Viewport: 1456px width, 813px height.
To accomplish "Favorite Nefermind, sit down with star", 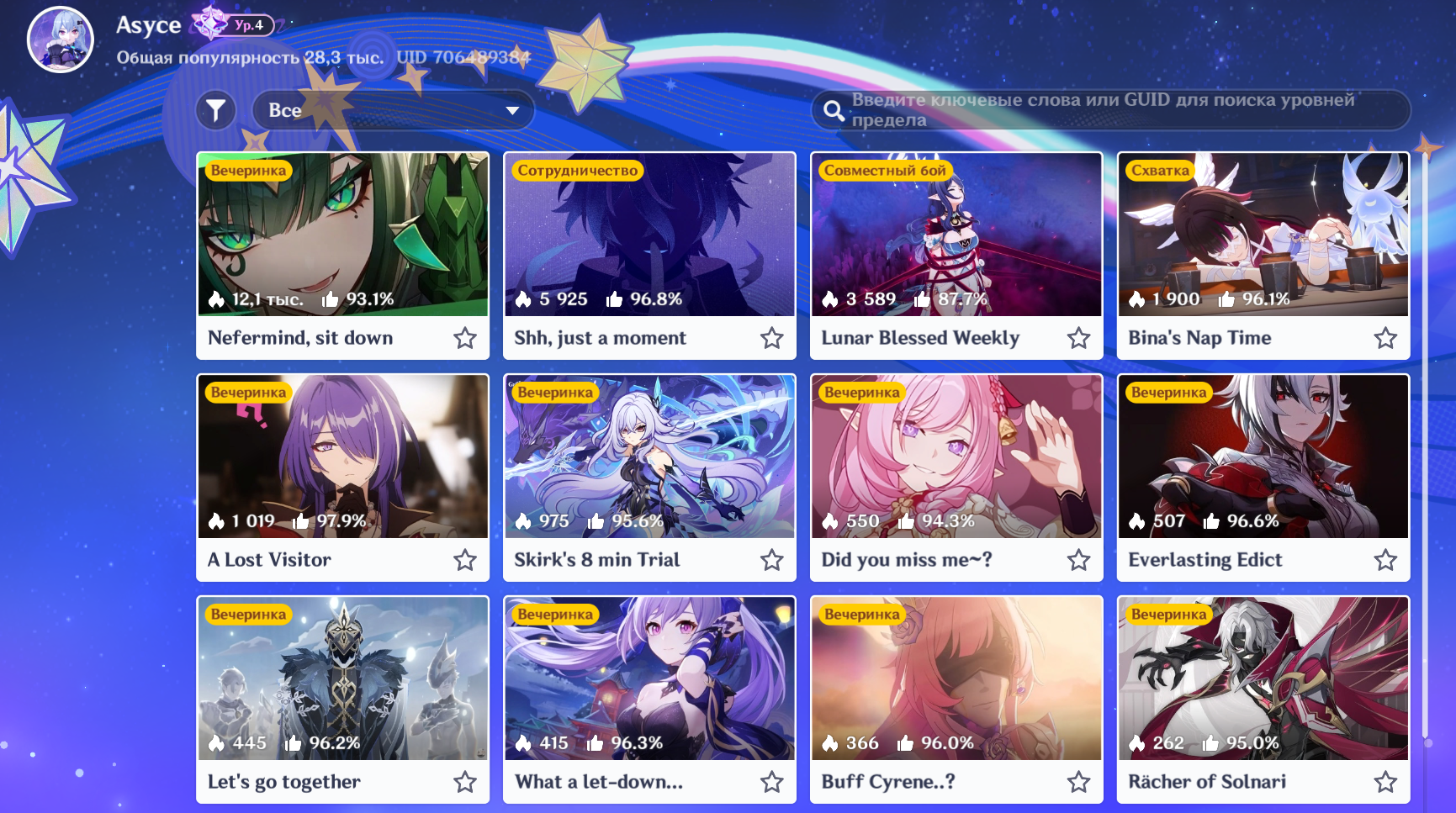I will (x=465, y=338).
